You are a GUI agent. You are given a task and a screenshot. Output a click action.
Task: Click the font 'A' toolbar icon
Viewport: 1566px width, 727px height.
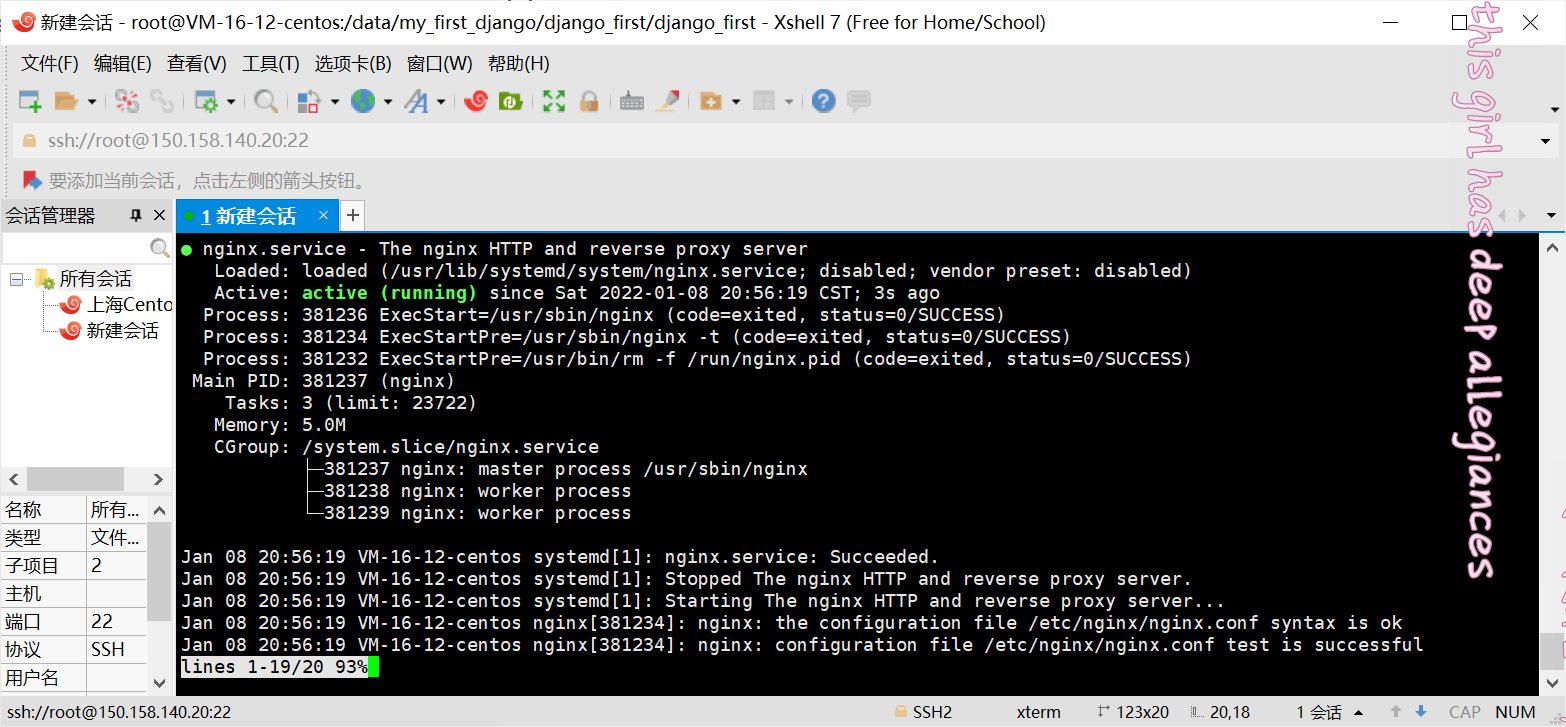pos(416,101)
